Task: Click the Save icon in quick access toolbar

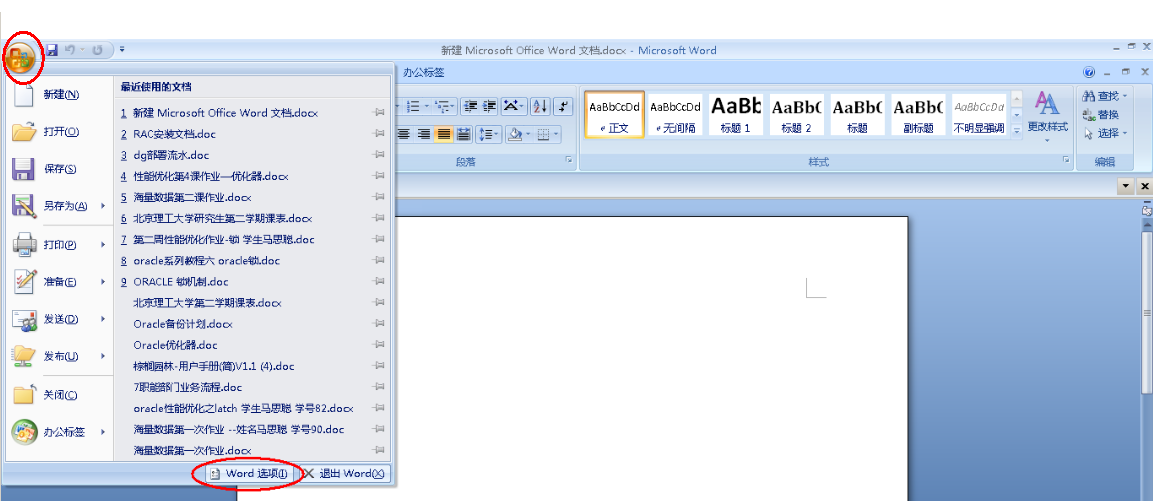Action: tap(52, 50)
